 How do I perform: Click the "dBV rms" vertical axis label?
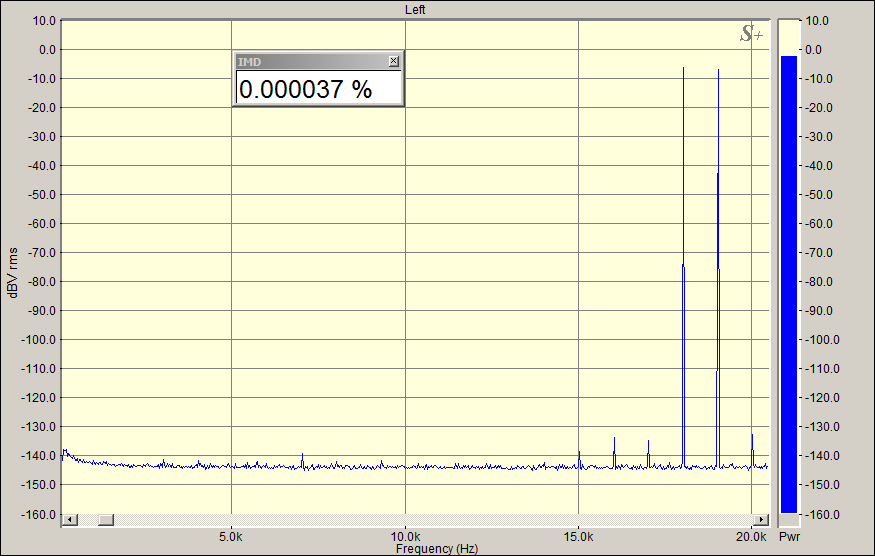coord(13,273)
